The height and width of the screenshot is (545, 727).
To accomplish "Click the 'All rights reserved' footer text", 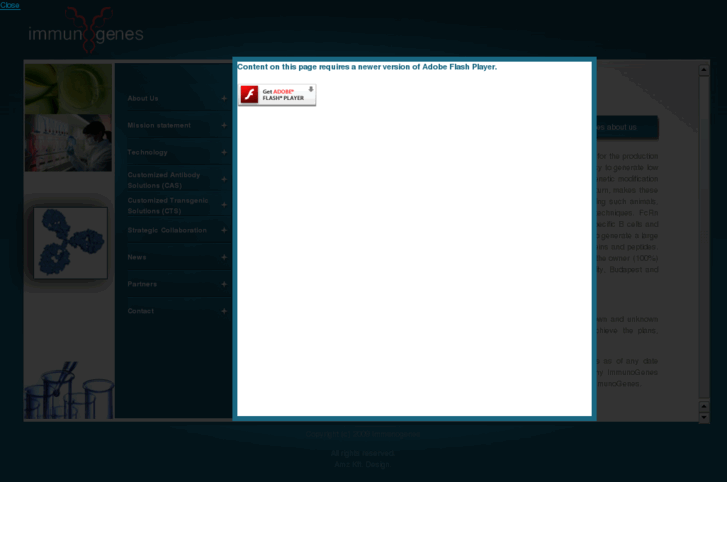I will tap(363, 453).
